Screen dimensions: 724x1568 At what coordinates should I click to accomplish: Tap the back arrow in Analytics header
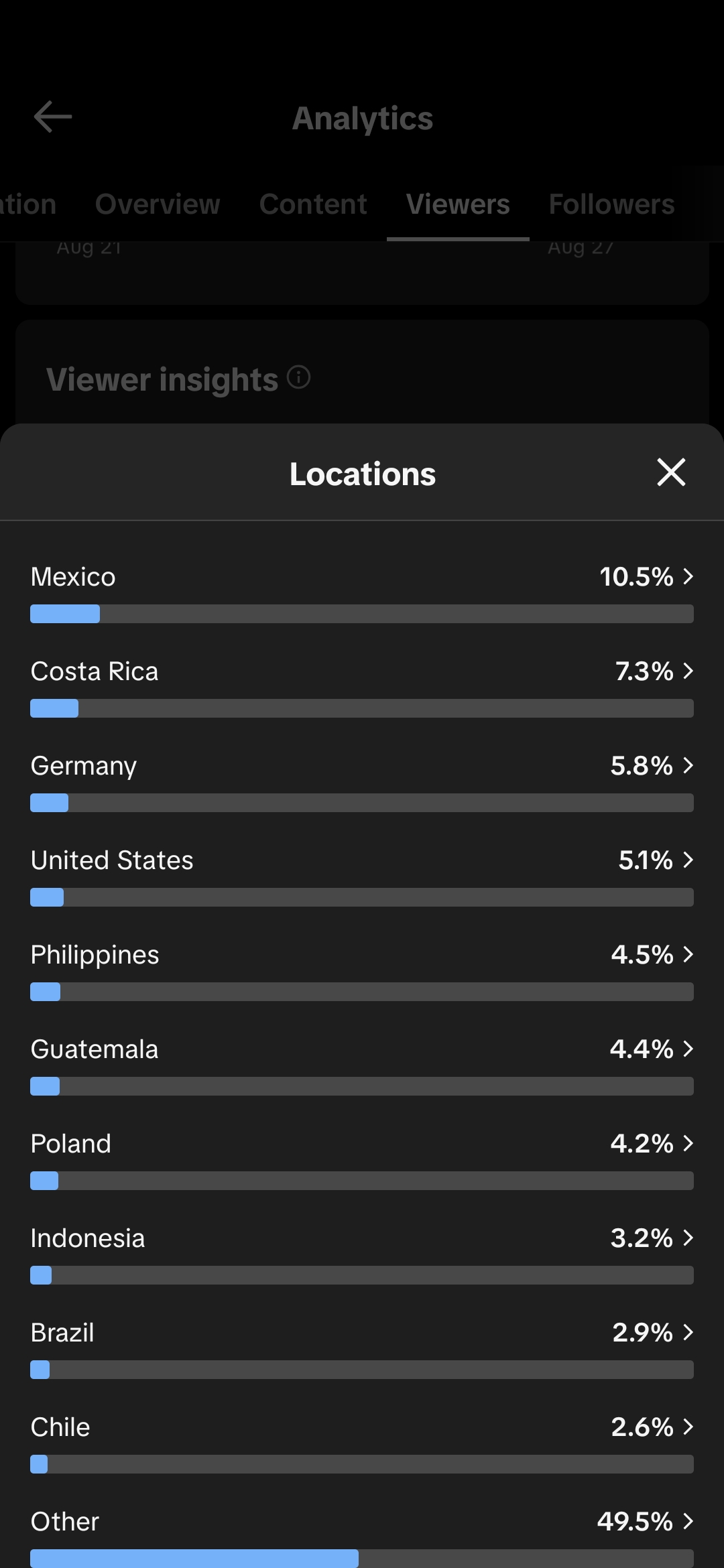click(53, 117)
